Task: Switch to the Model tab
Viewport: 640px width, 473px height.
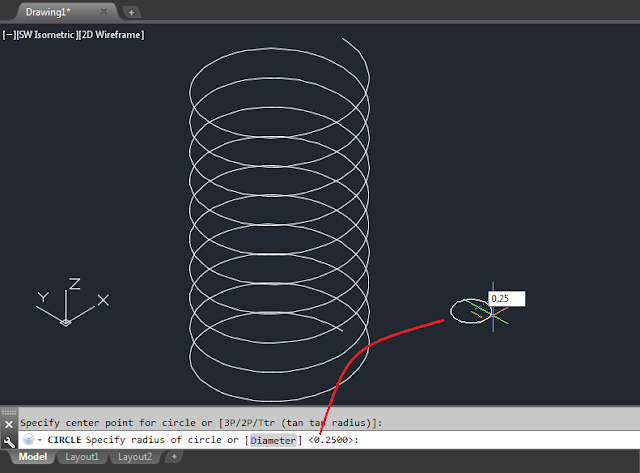Action: click(33, 457)
